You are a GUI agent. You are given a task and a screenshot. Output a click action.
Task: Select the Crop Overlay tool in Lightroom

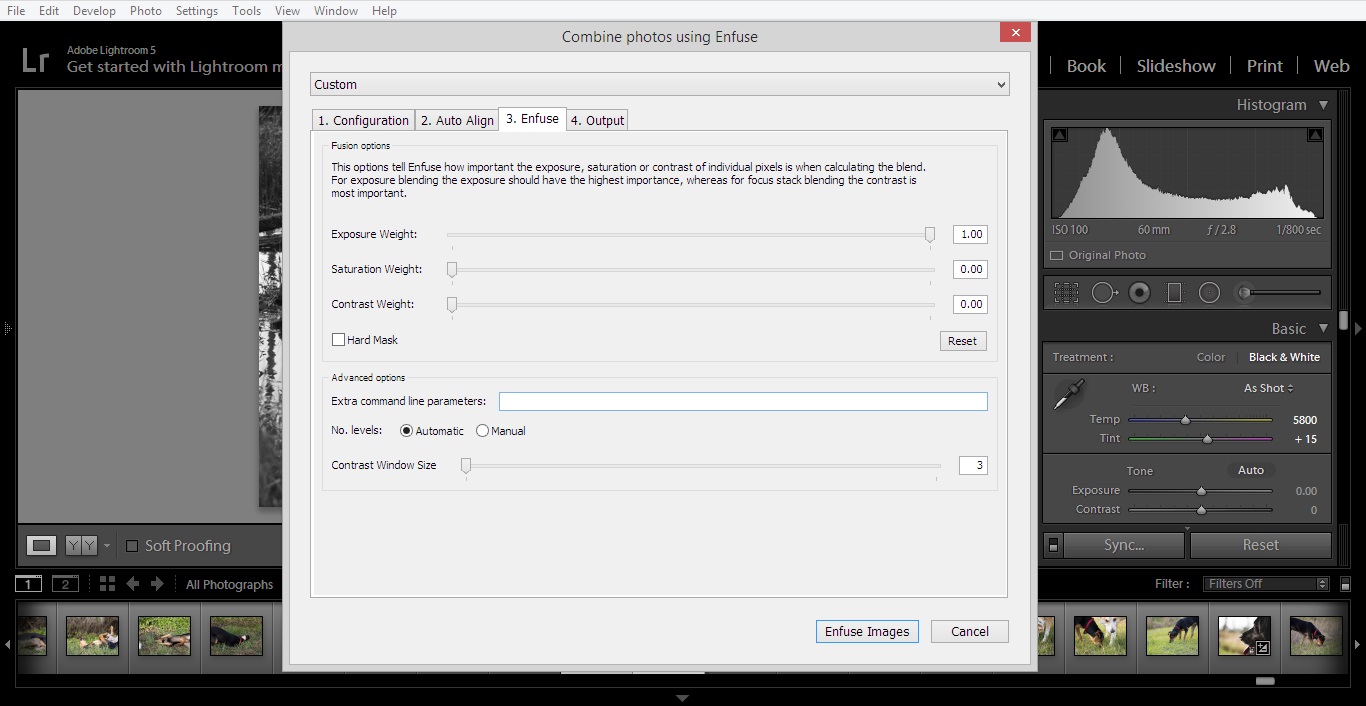coord(1066,293)
